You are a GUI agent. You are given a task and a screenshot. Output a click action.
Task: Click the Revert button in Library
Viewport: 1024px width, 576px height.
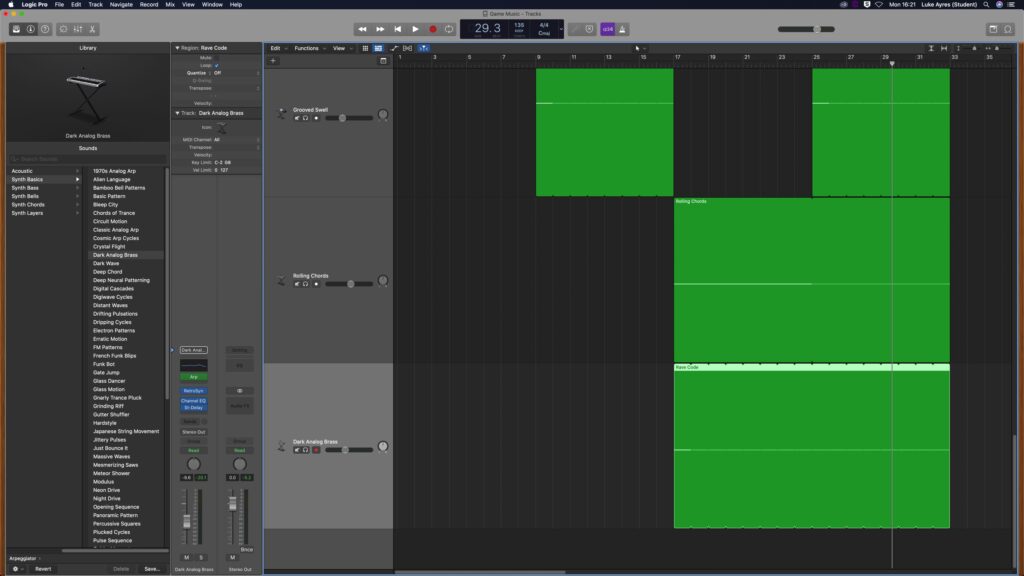click(x=43, y=569)
